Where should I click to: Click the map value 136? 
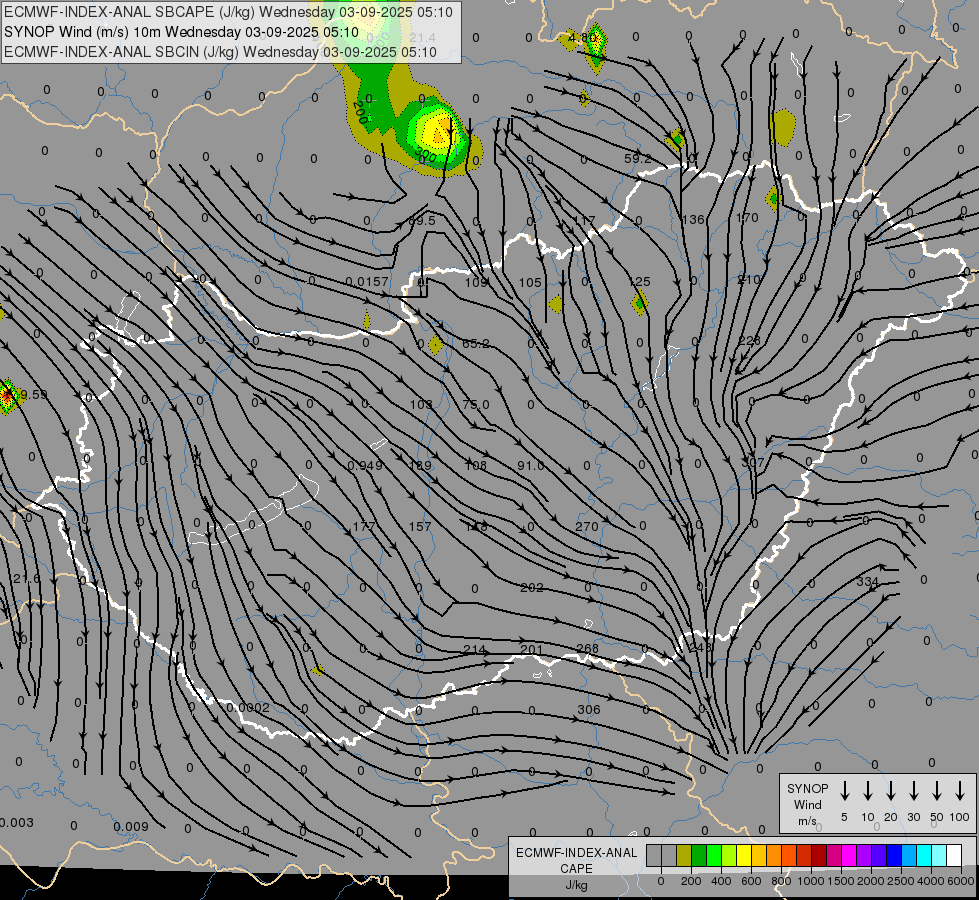coord(694,219)
